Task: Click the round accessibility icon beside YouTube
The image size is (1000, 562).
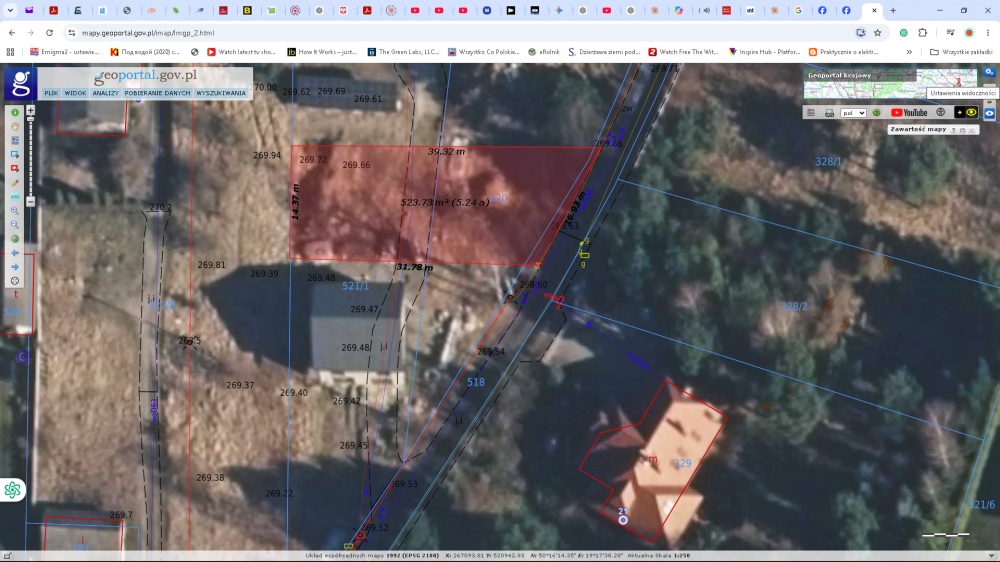Action: click(x=940, y=112)
